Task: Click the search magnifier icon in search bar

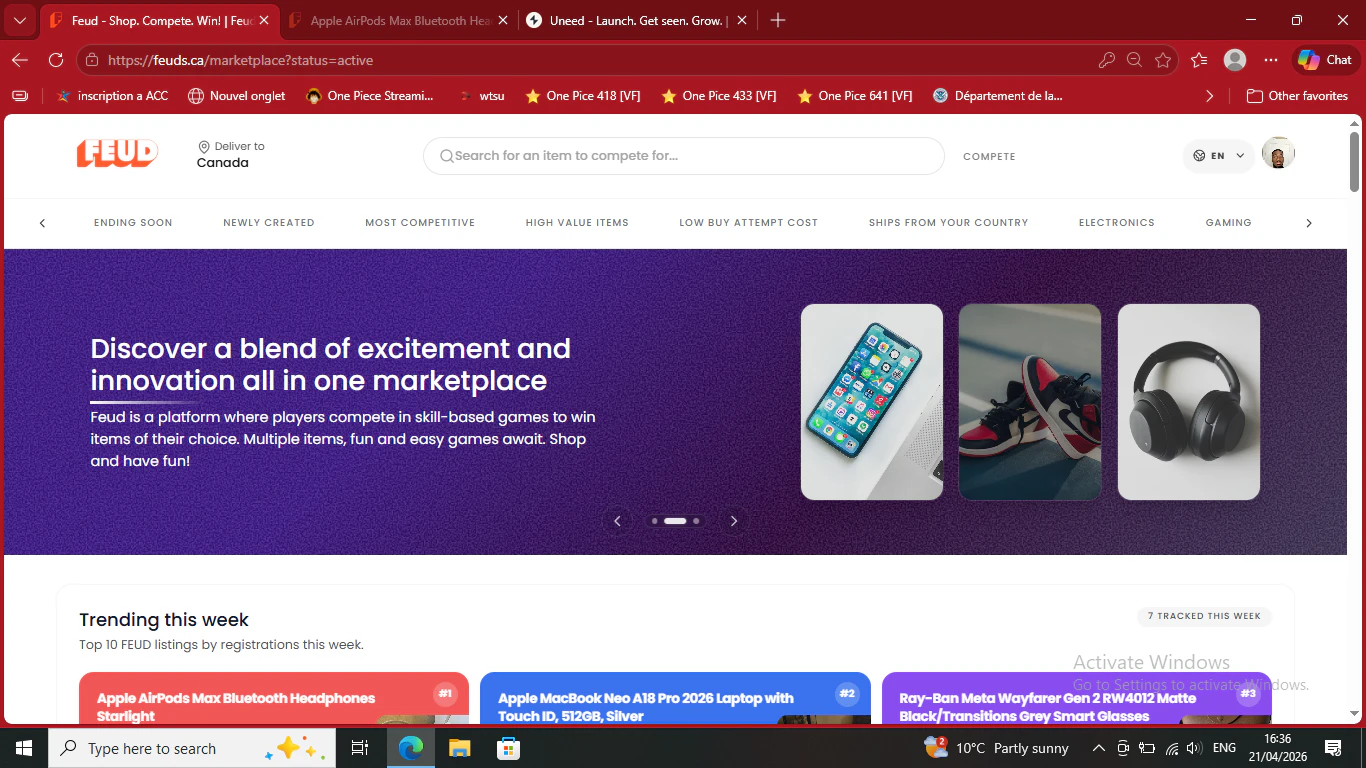Action: (x=447, y=156)
